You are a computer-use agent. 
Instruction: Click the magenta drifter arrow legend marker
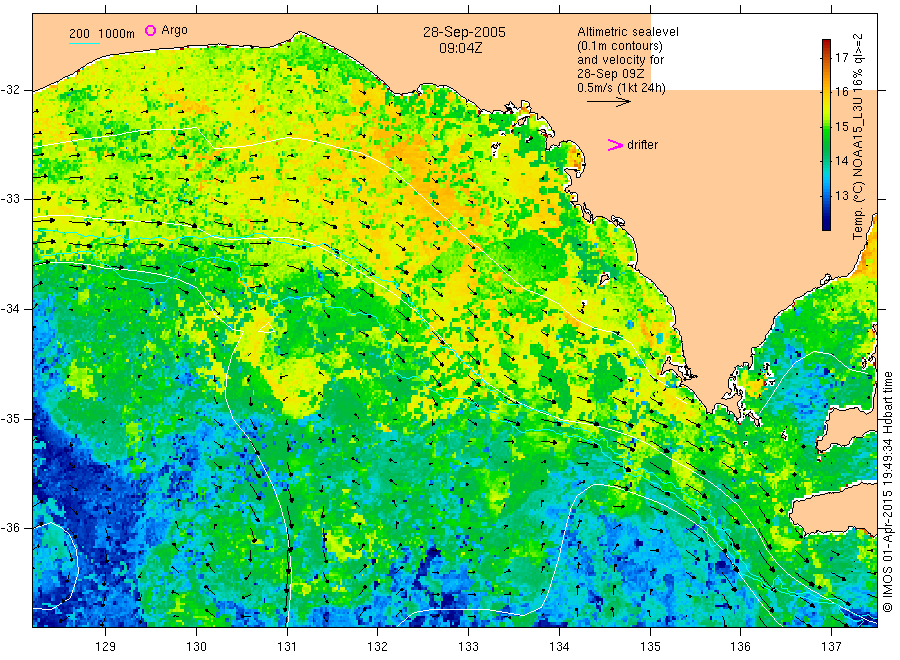tap(615, 145)
